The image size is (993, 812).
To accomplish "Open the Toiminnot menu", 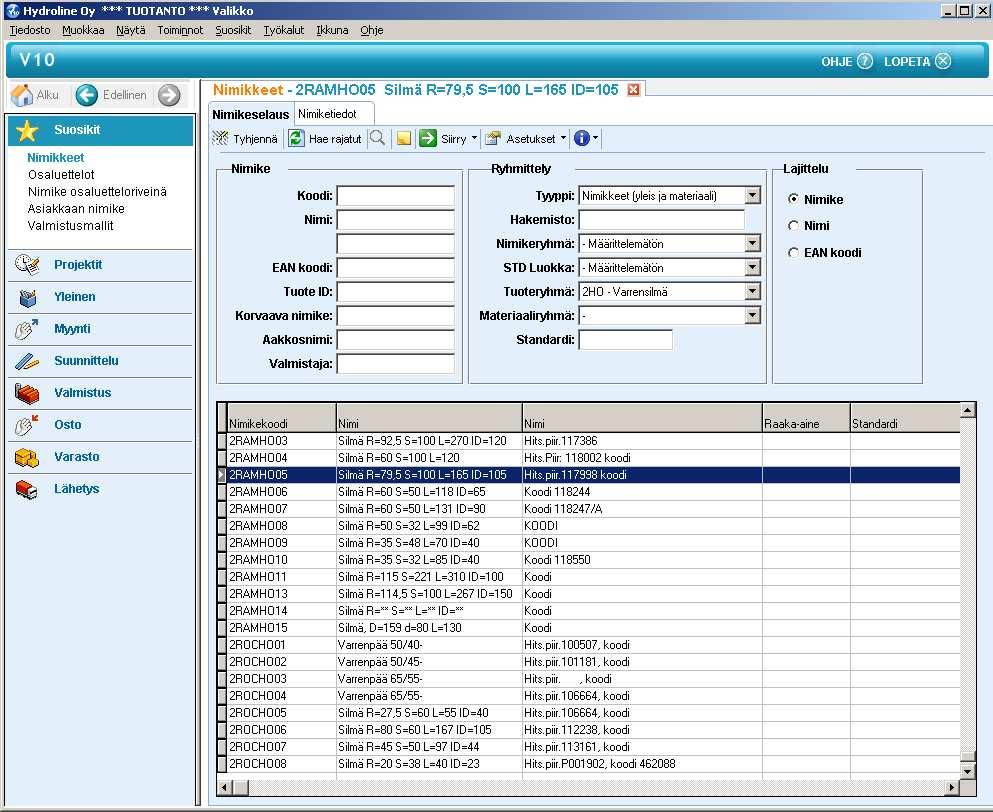I will point(180,30).
